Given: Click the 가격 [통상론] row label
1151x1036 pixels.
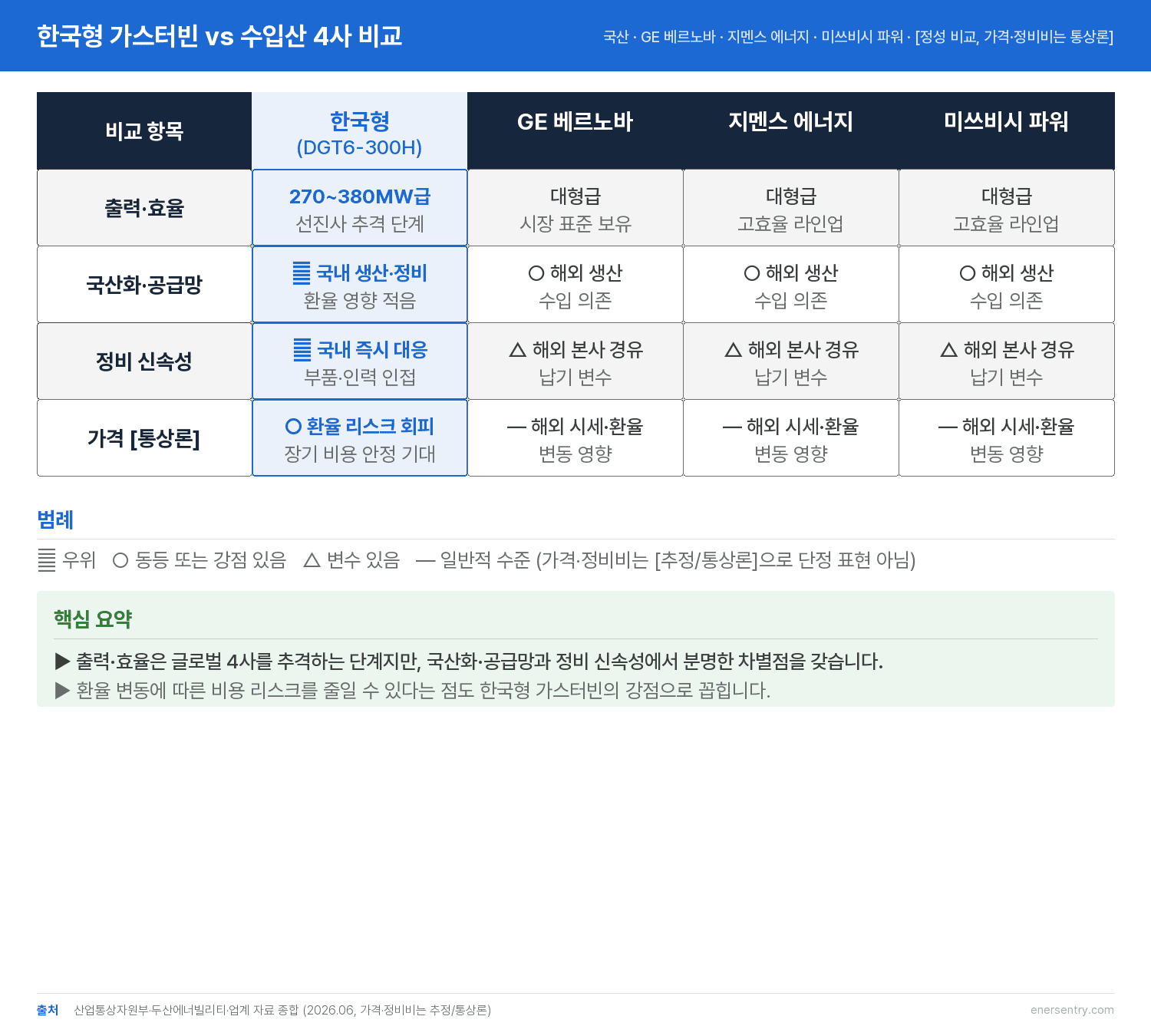Looking at the screenshot, I should [x=144, y=438].
